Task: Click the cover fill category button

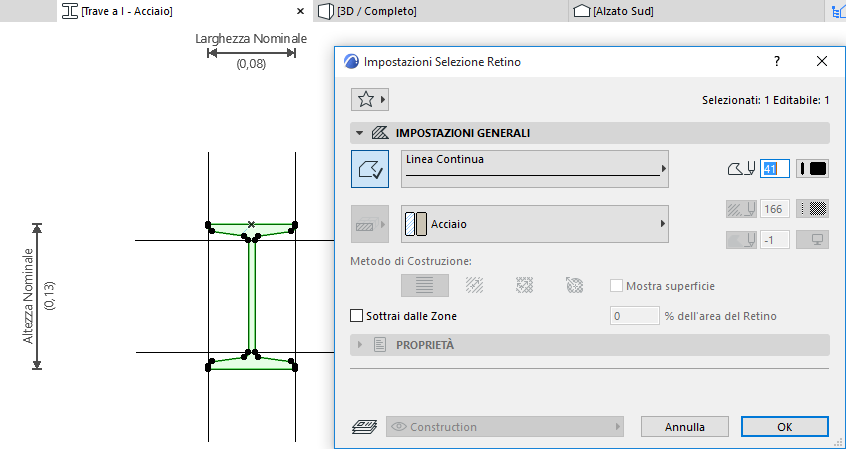Action: pyautogui.click(x=370, y=224)
